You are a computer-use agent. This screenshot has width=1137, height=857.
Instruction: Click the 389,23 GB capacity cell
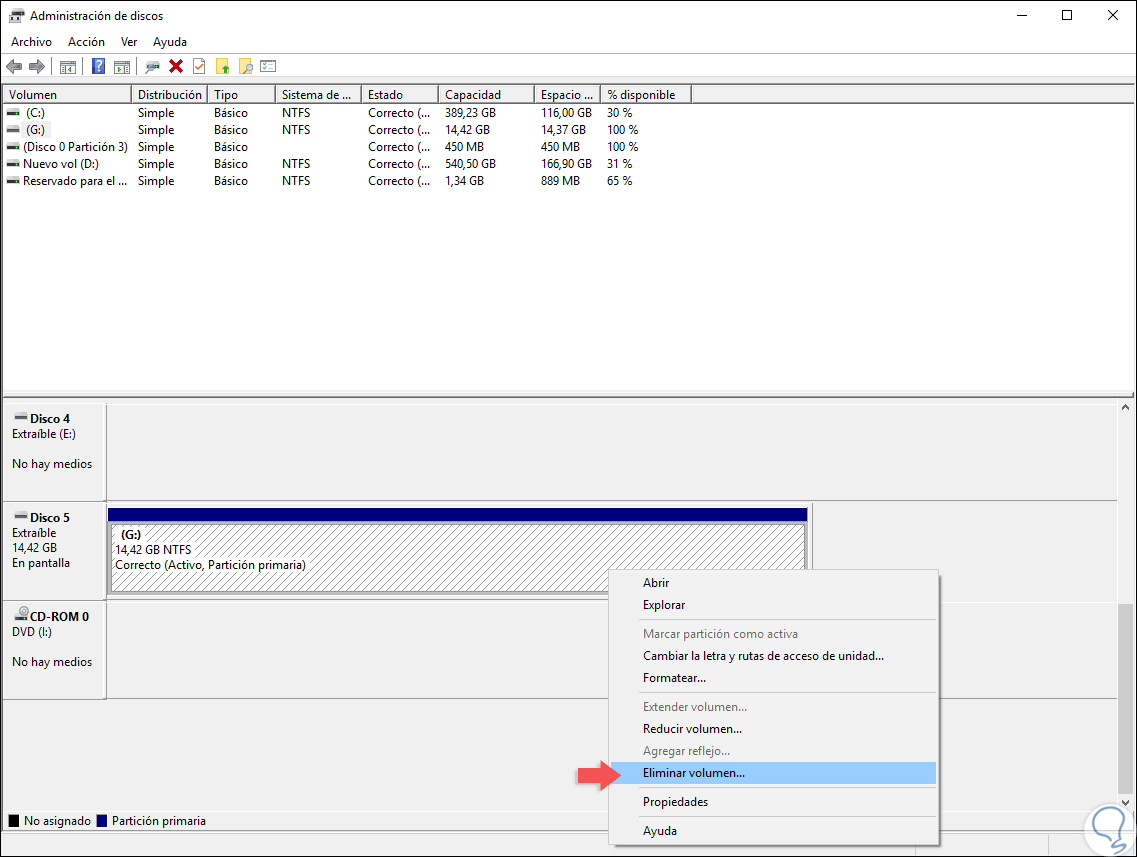(x=471, y=113)
